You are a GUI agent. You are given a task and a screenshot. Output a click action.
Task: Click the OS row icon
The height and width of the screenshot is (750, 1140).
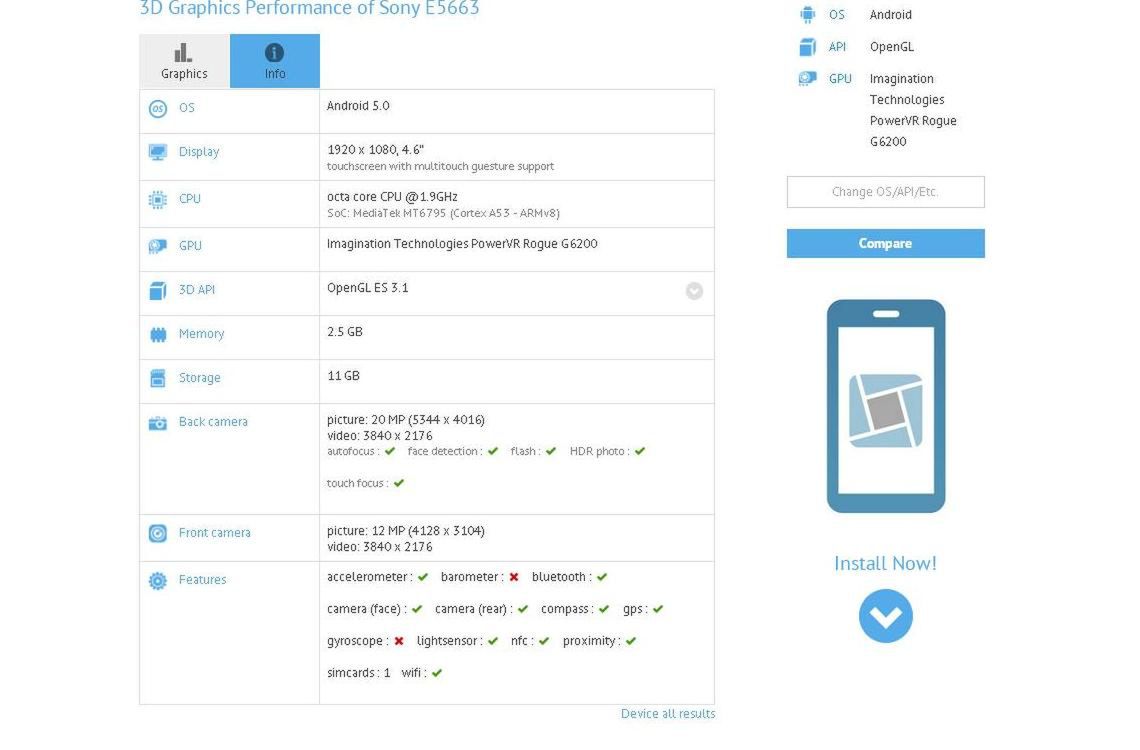pyautogui.click(x=158, y=107)
